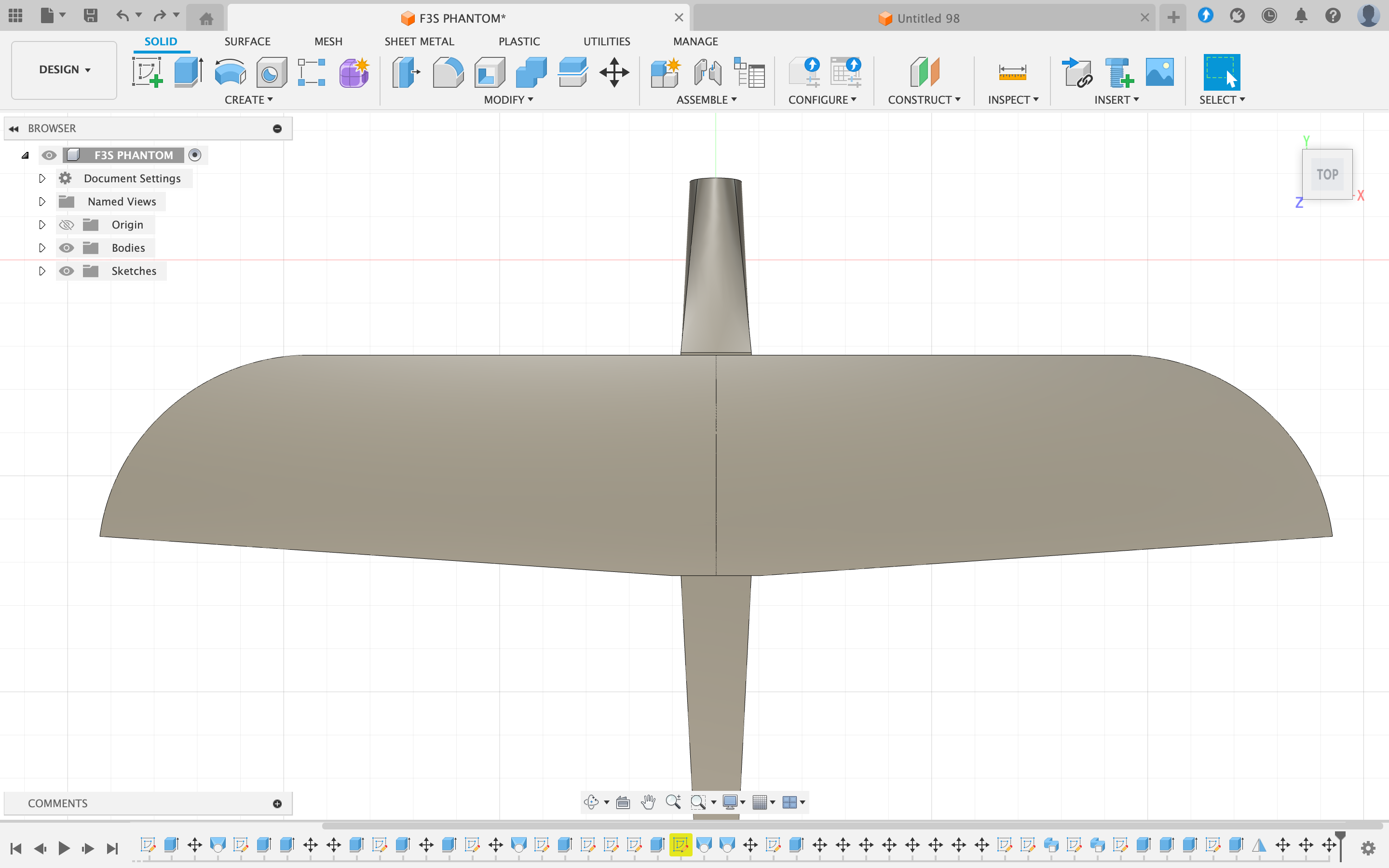Activate the F3S PHANTOM component radio button
The height and width of the screenshot is (868, 1389).
pos(195,155)
